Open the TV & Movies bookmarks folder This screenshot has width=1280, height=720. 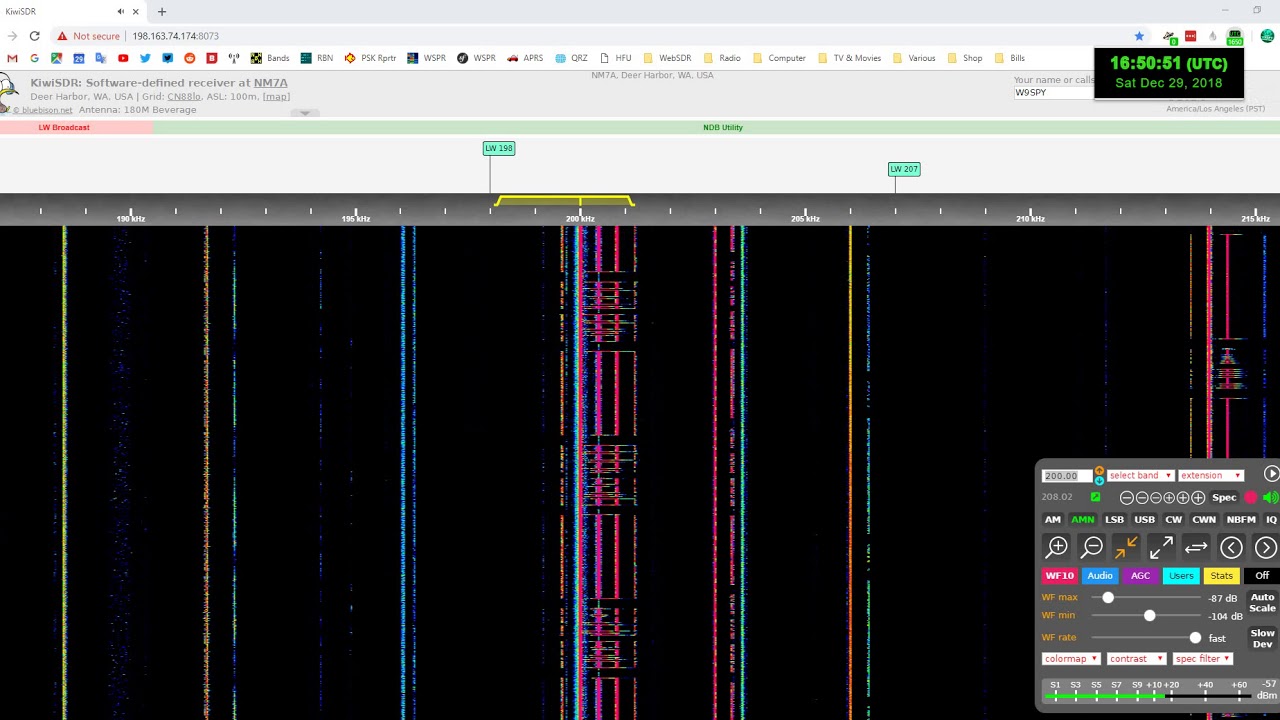pyautogui.click(x=849, y=58)
